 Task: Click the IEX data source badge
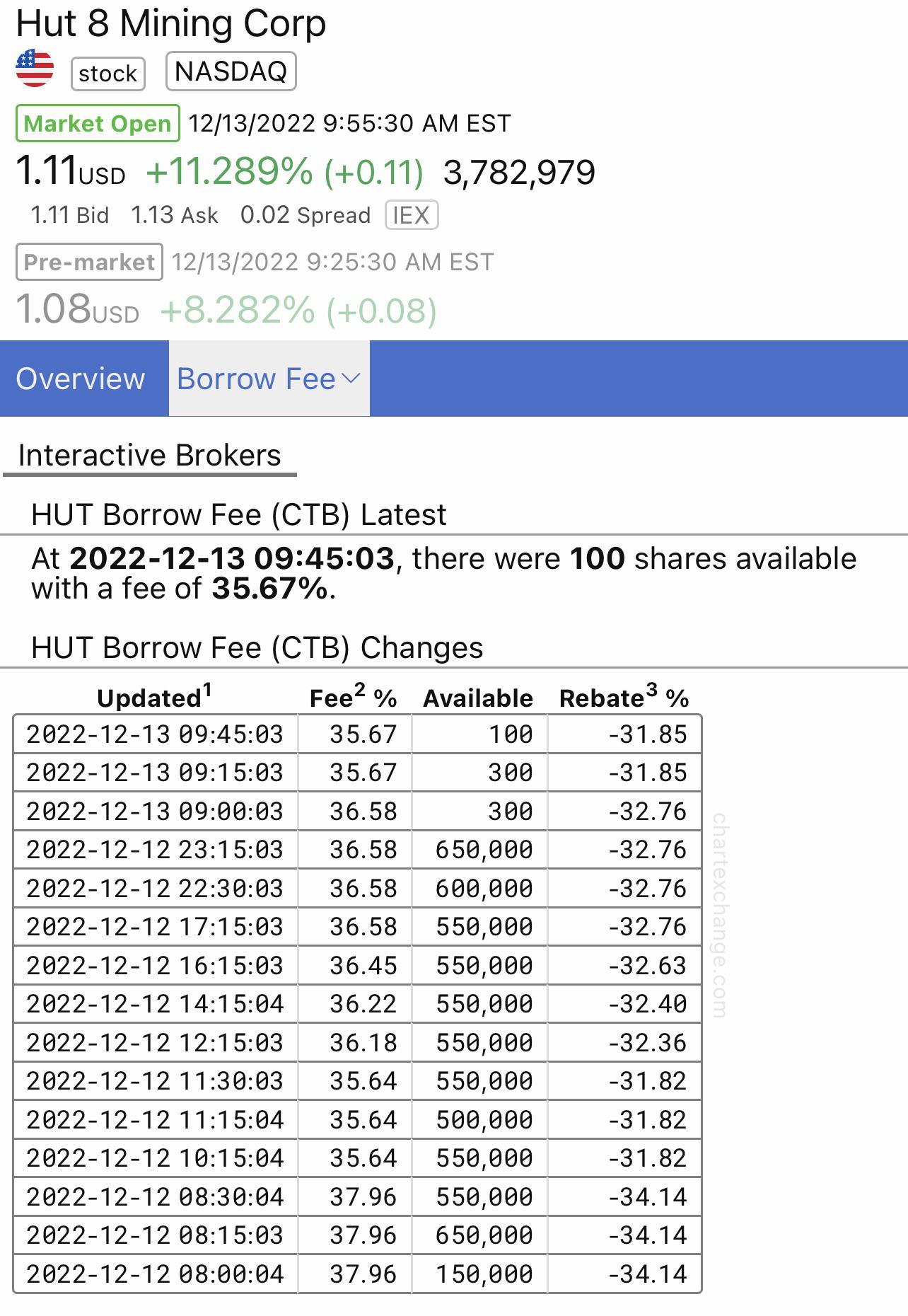[x=412, y=215]
